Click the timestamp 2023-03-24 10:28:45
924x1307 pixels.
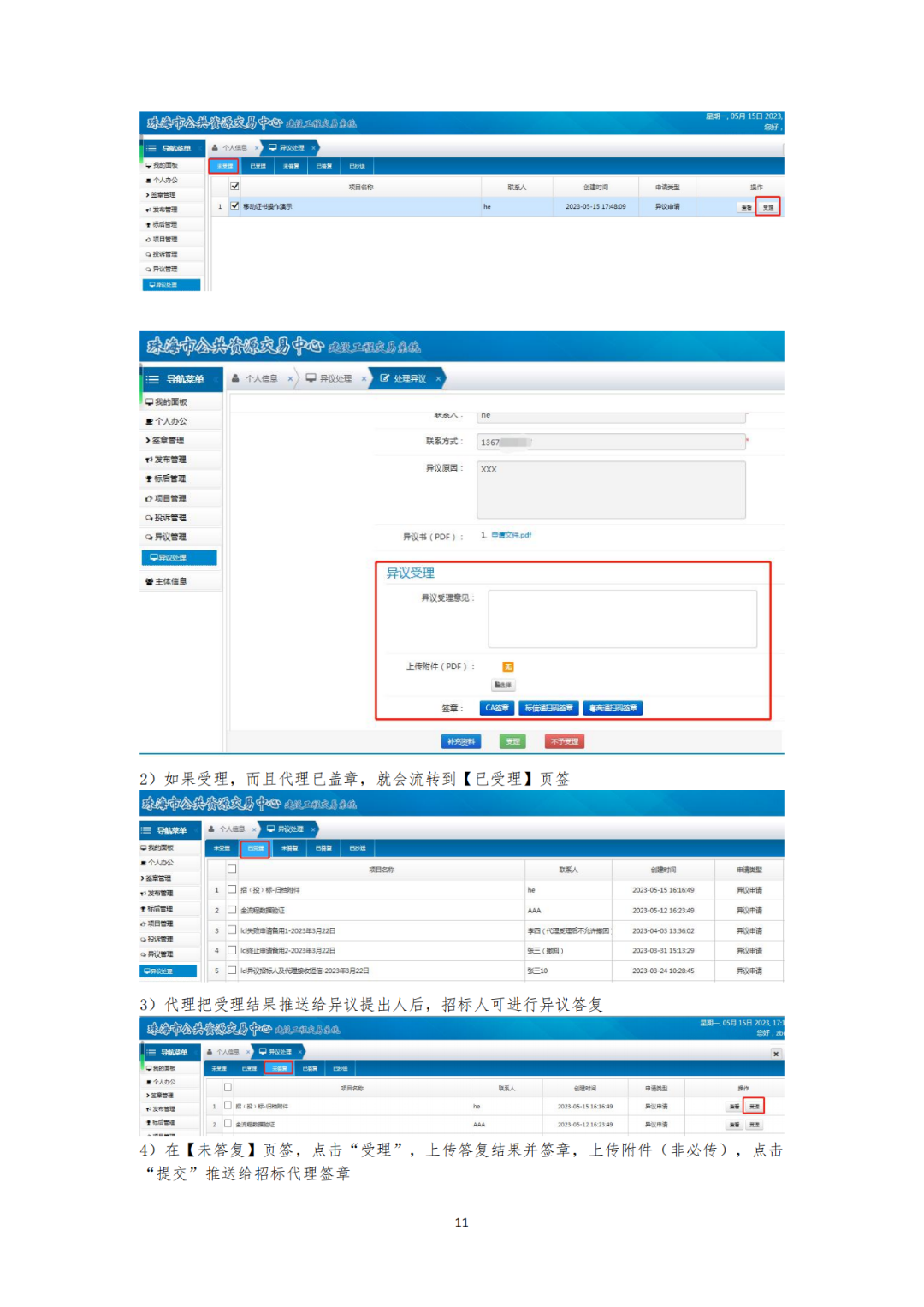point(663,971)
